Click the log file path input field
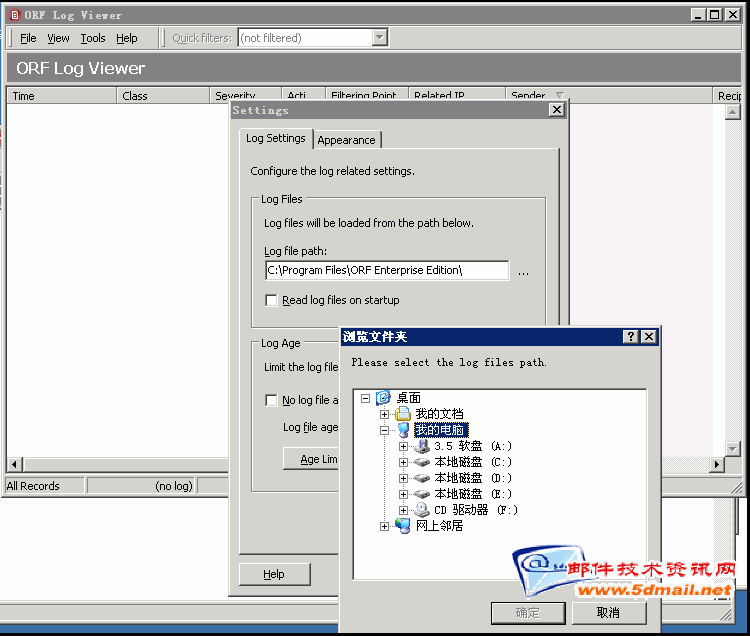The image size is (750, 636). click(x=386, y=270)
